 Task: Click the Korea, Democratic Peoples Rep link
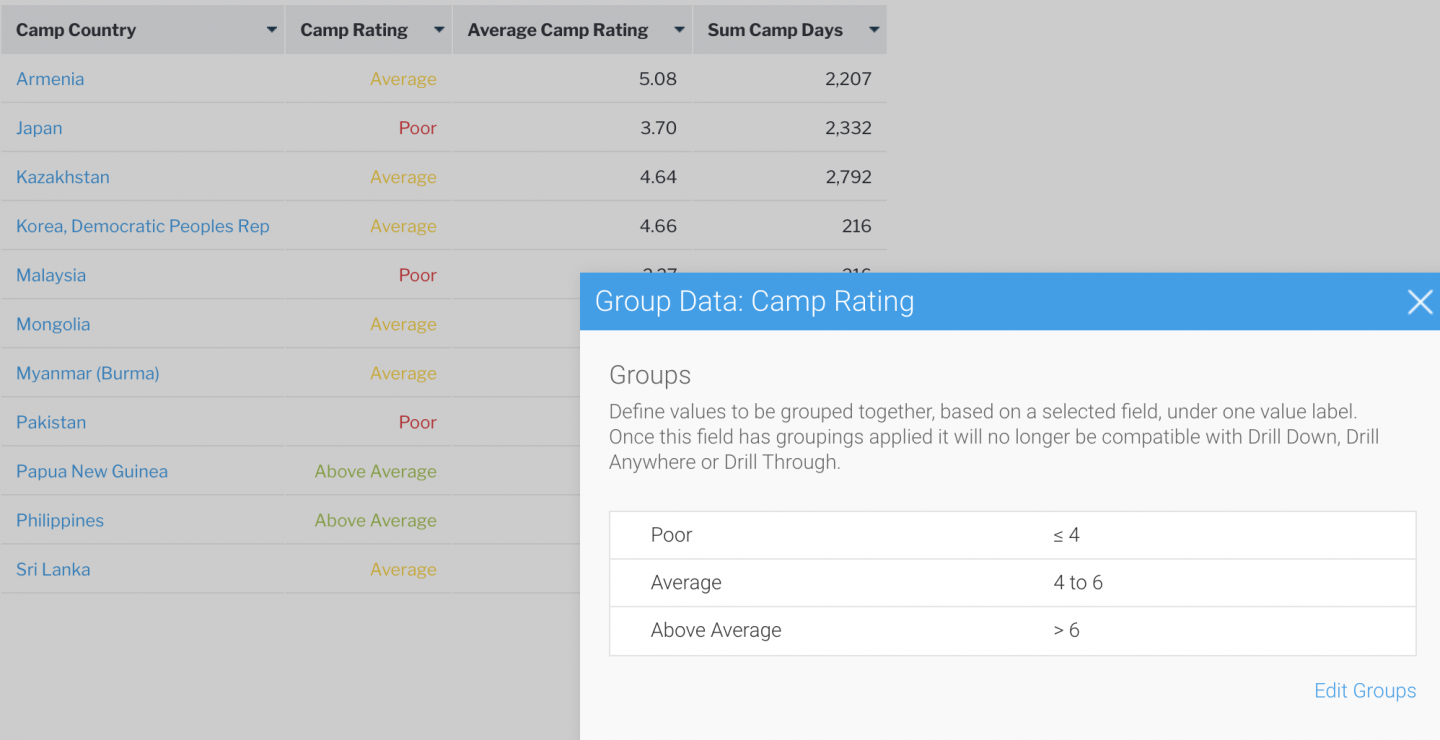142,226
